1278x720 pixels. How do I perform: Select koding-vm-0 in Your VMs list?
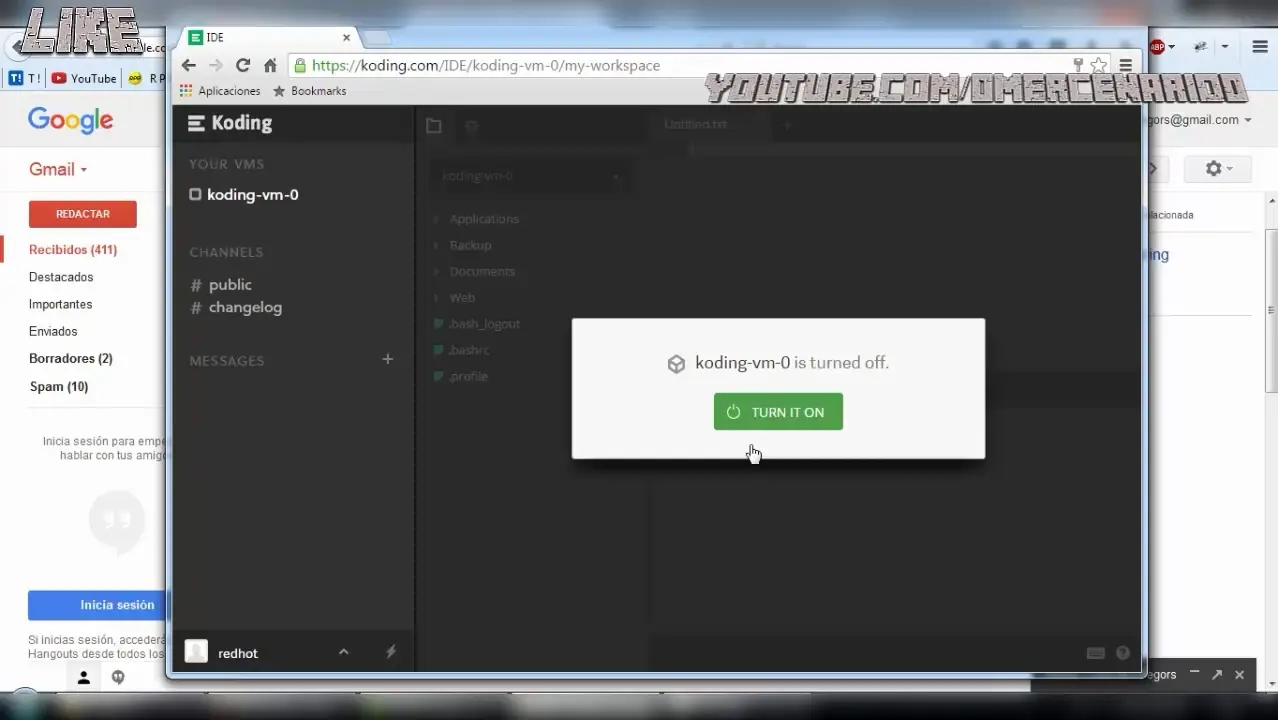[x=252, y=195]
